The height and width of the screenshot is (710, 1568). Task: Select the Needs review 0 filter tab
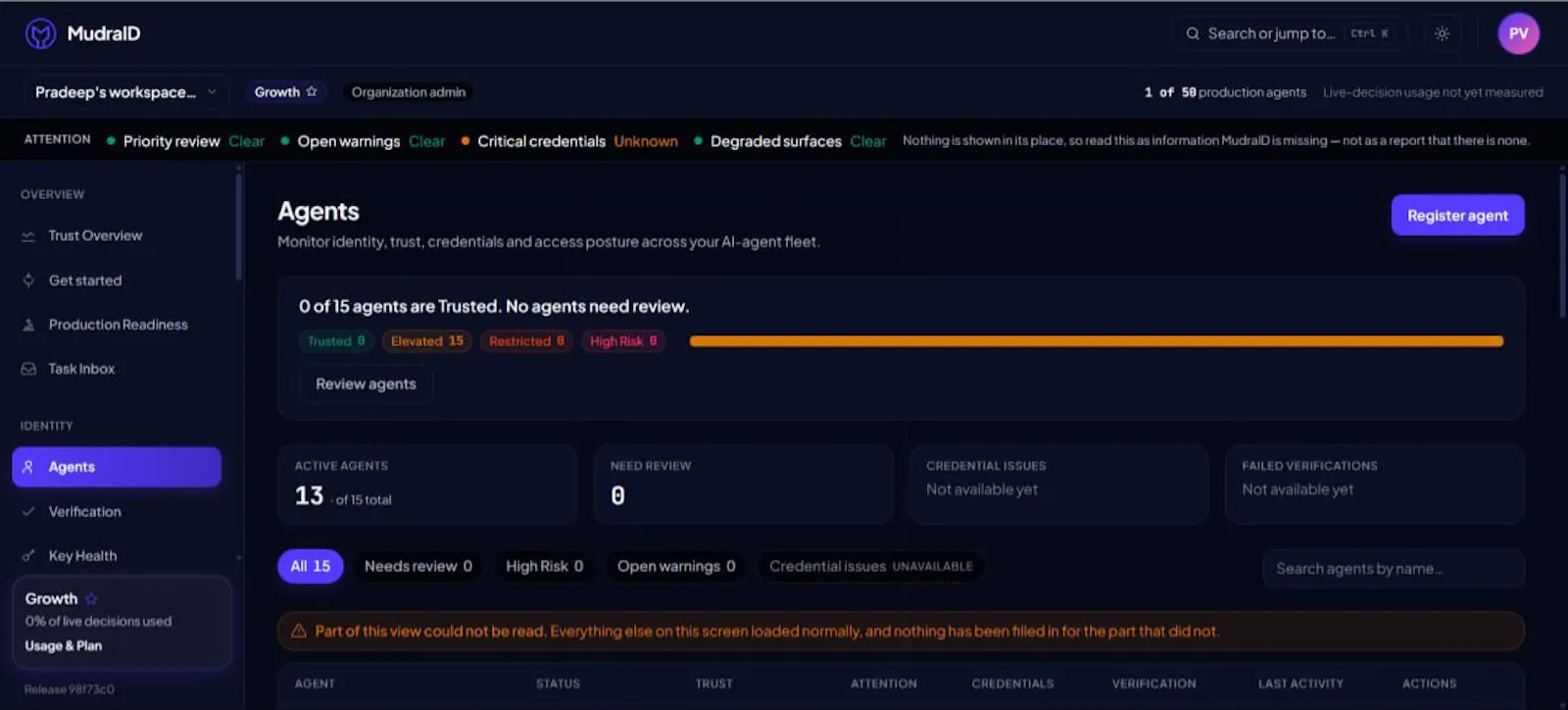[418, 566]
